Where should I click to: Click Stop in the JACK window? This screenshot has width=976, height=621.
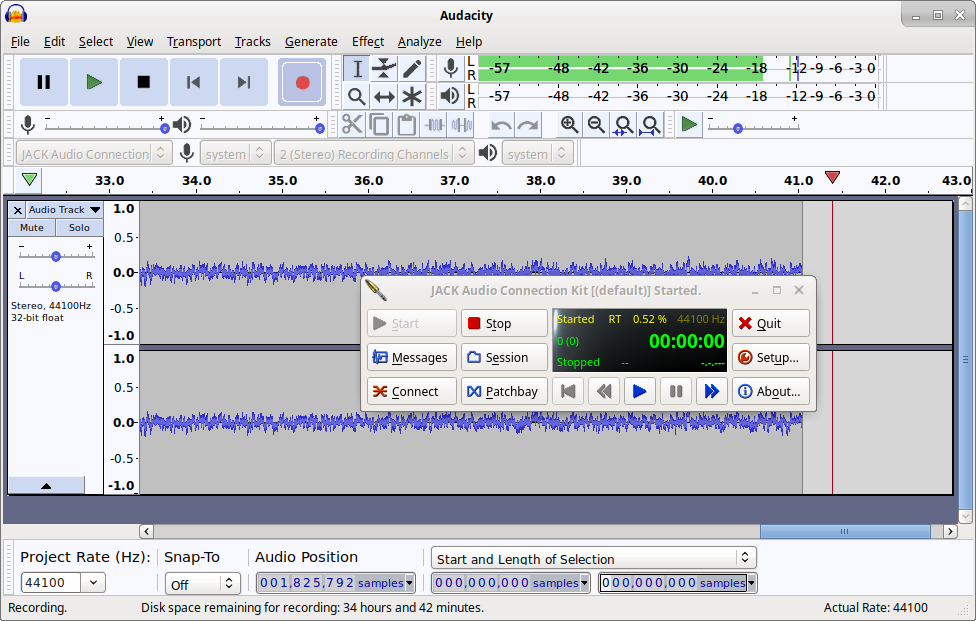(504, 323)
